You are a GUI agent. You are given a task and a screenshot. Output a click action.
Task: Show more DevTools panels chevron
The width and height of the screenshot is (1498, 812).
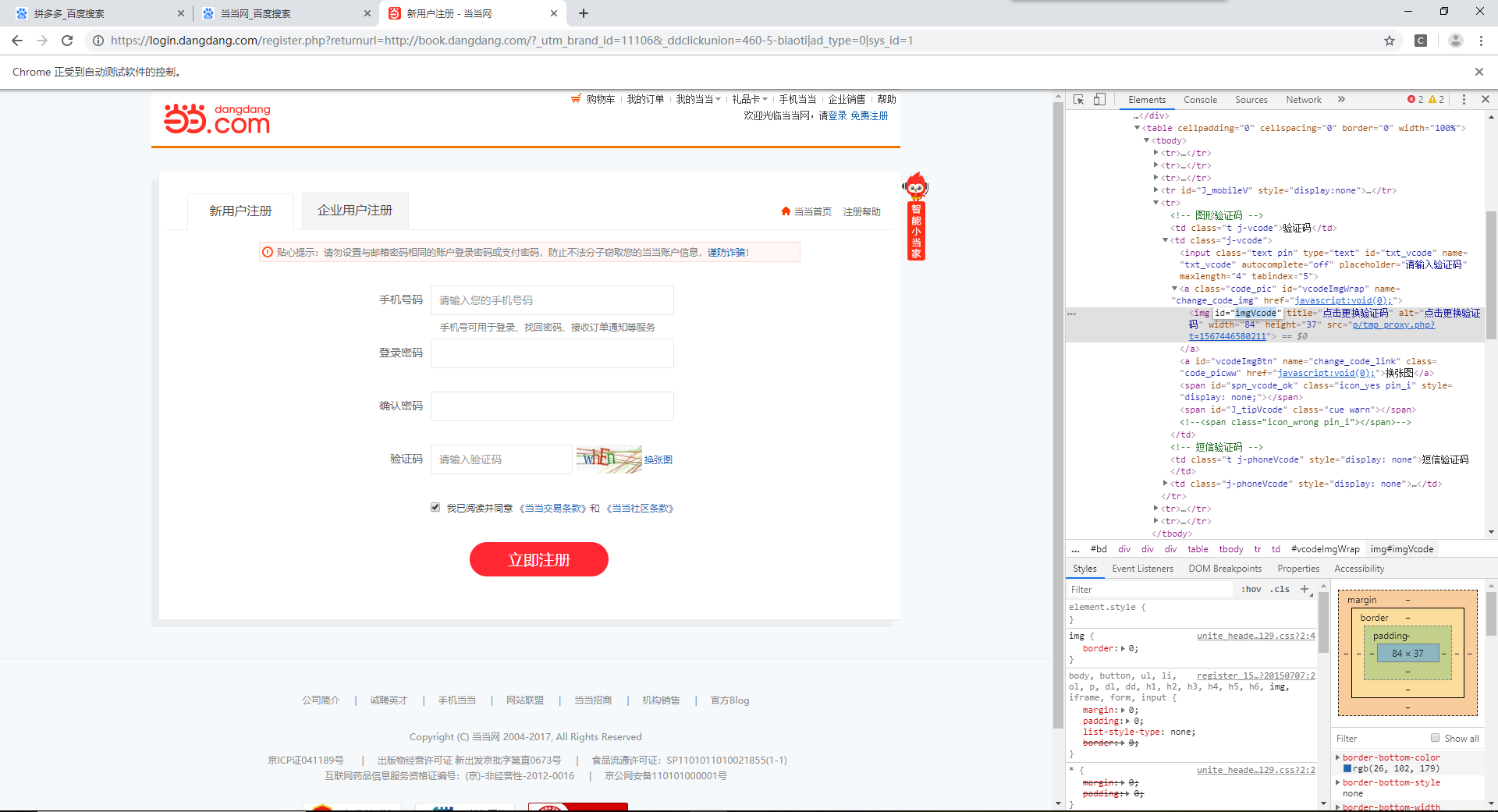pos(1341,99)
